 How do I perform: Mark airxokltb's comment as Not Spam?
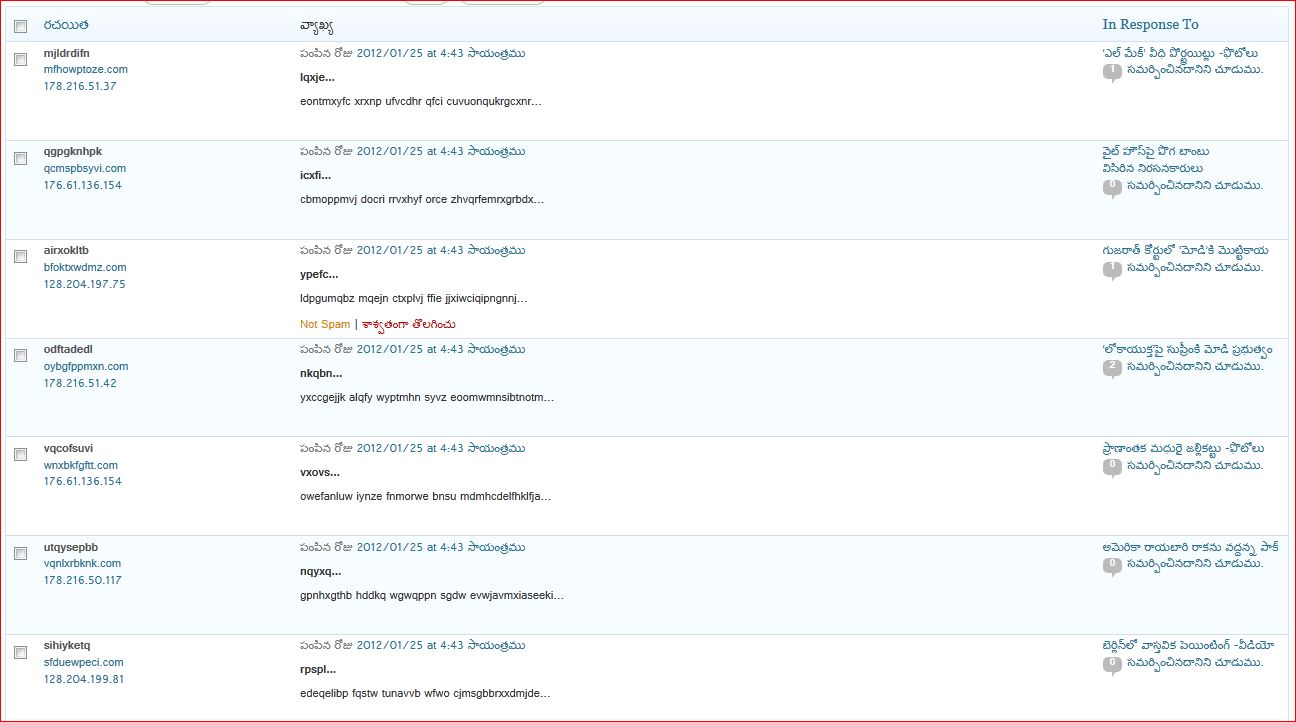point(325,324)
